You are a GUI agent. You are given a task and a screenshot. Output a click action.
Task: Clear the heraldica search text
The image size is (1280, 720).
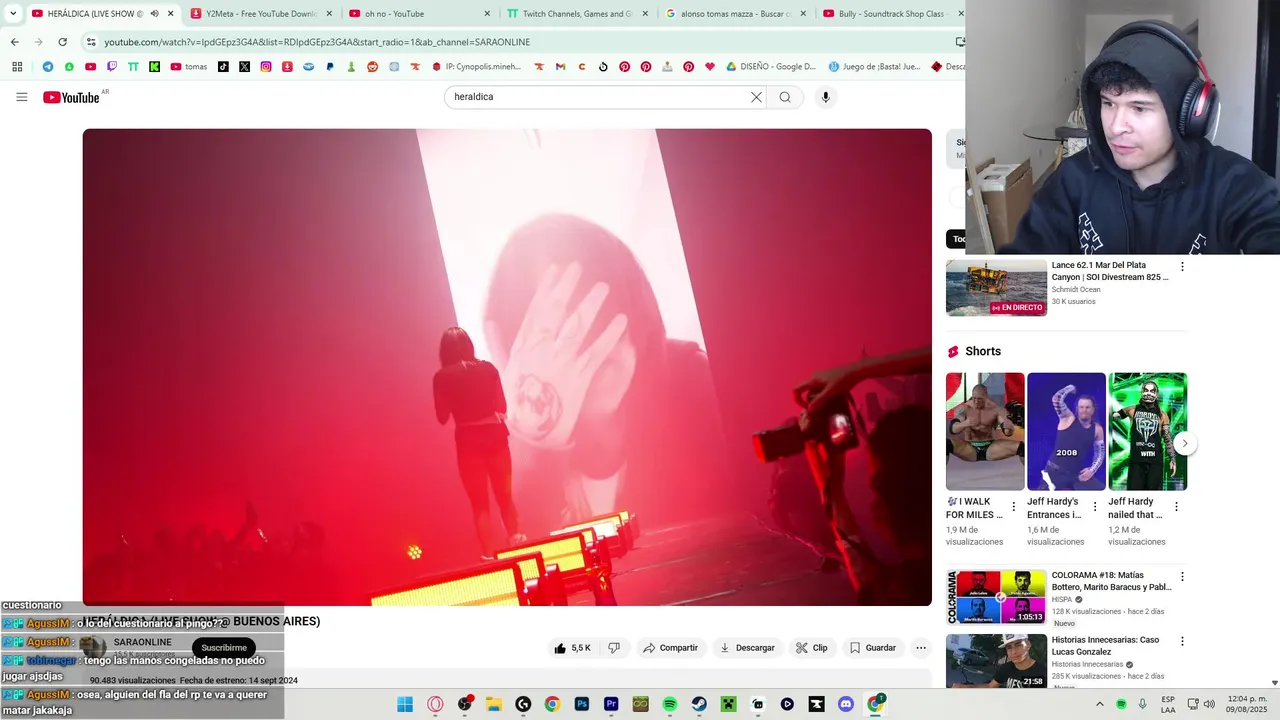[x=756, y=97]
